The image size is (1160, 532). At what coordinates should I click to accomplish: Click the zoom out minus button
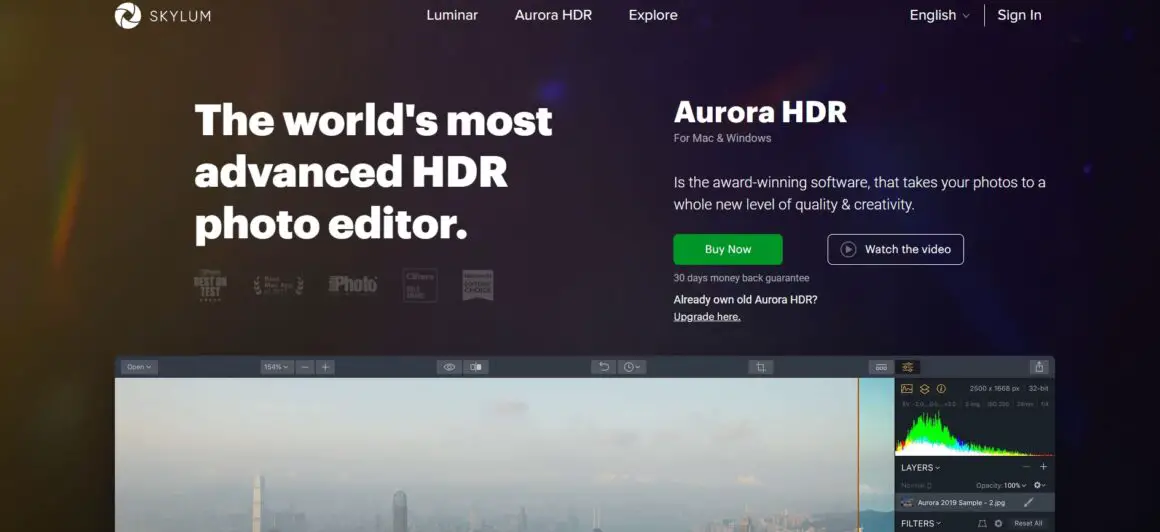(x=305, y=367)
